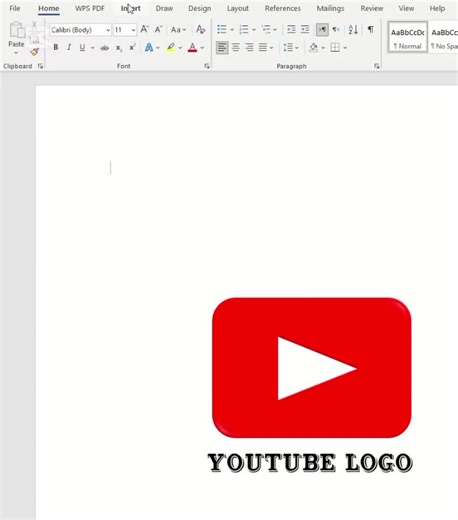Image resolution: width=458 pixels, height=520 pixels.
Task: Apply subscript formatting
Action: pyautogui.click(x=119, y=48)
